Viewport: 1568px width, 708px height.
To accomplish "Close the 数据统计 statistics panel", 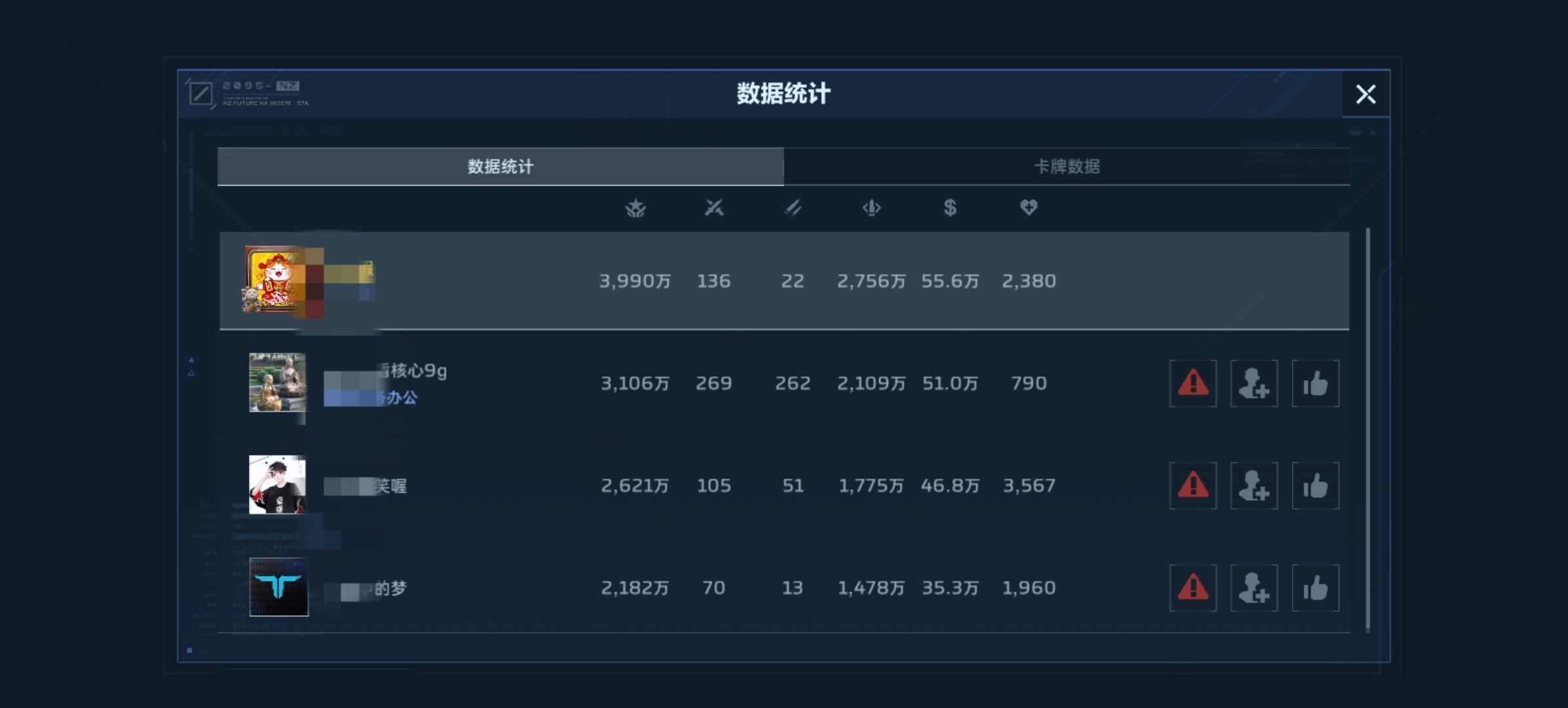I will point(1366,94).
